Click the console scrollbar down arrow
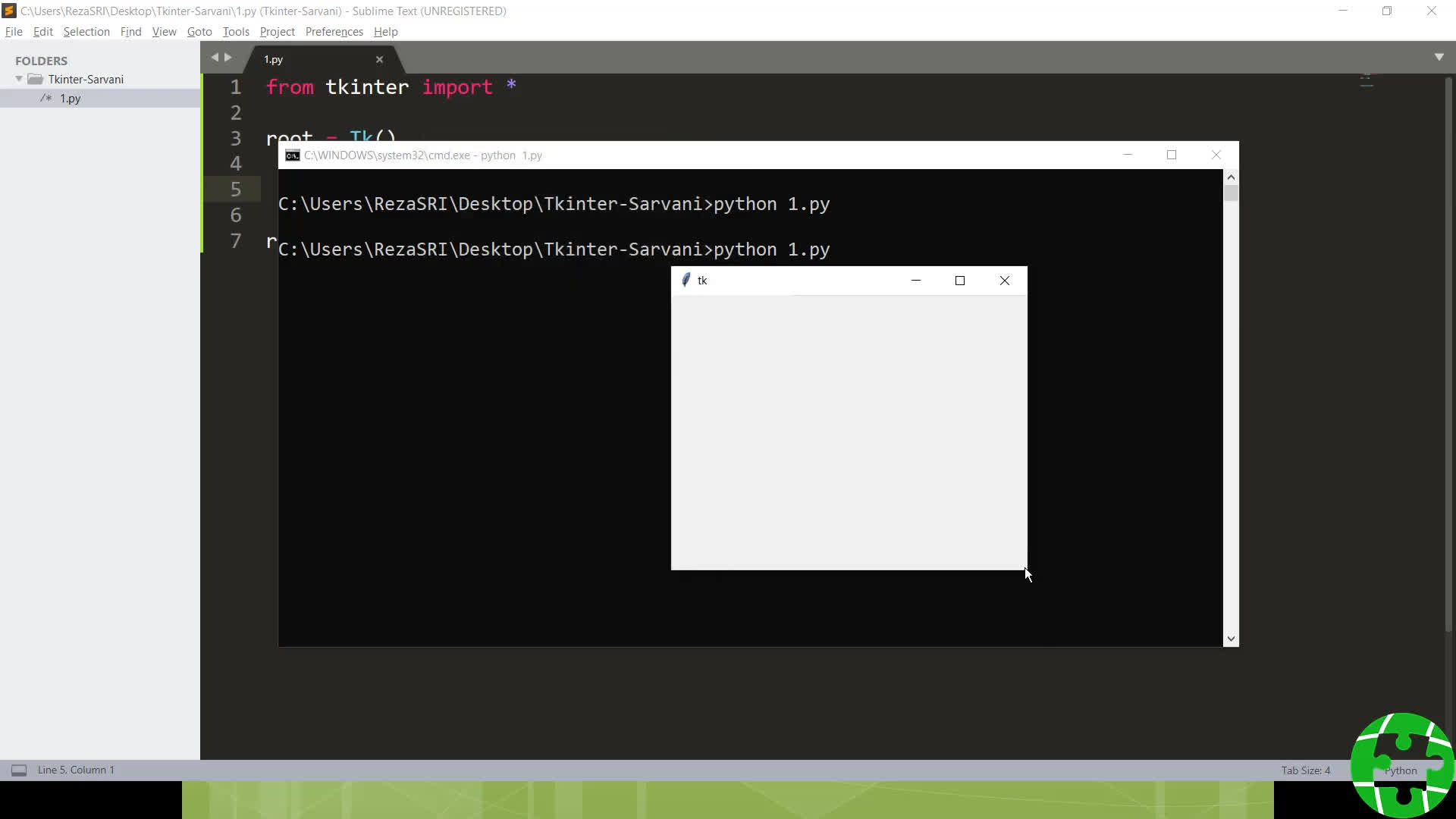The height and width of the screenshot is (819, 1456). [1231, 639]
